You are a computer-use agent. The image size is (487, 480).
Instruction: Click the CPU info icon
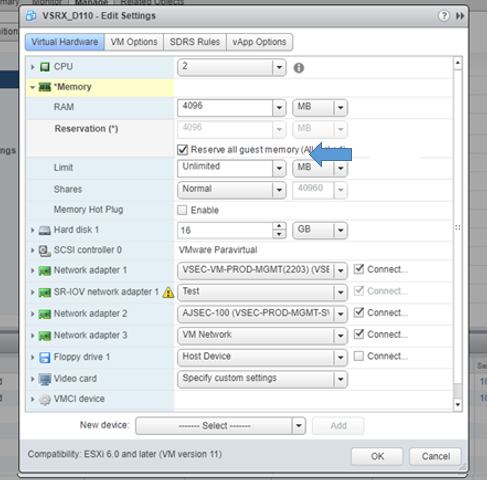point(299,68)
